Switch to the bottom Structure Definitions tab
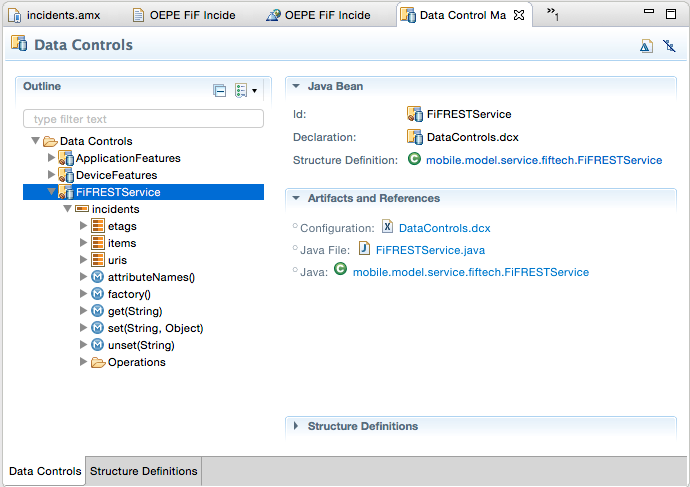 tap(143, 471)
